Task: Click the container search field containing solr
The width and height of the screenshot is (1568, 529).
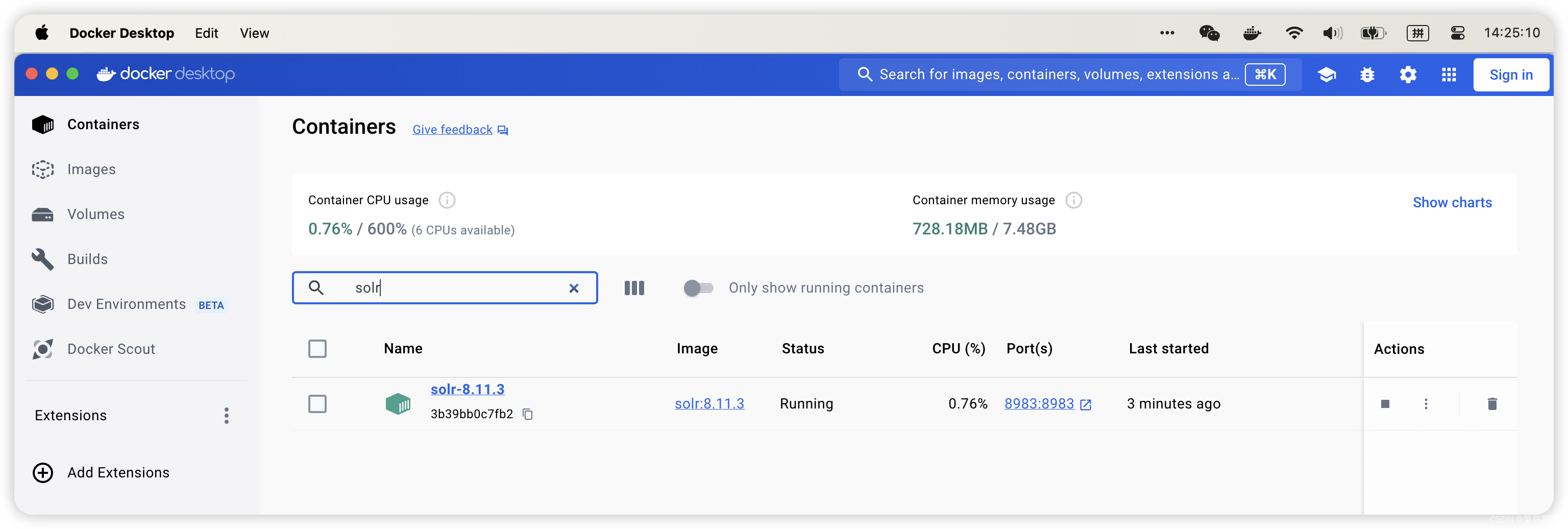Action: point(445,288)
